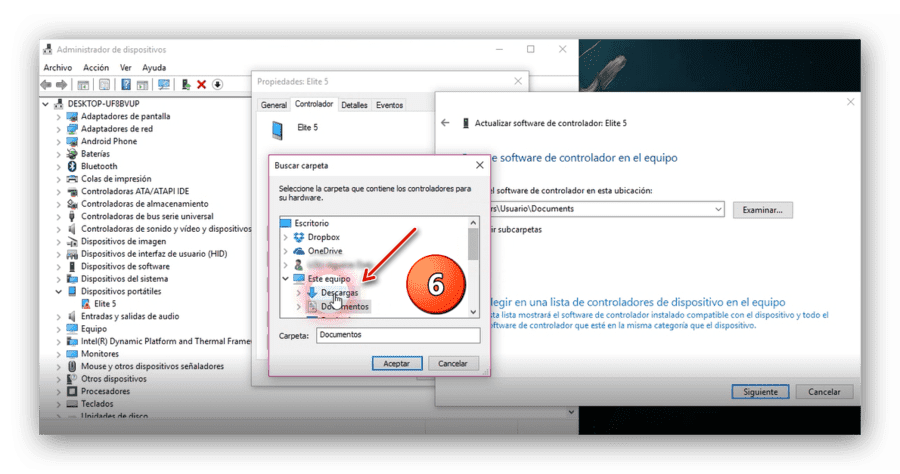
Task: Open the Ver menu
Action: pyautogui.click(x=126, y=68)
